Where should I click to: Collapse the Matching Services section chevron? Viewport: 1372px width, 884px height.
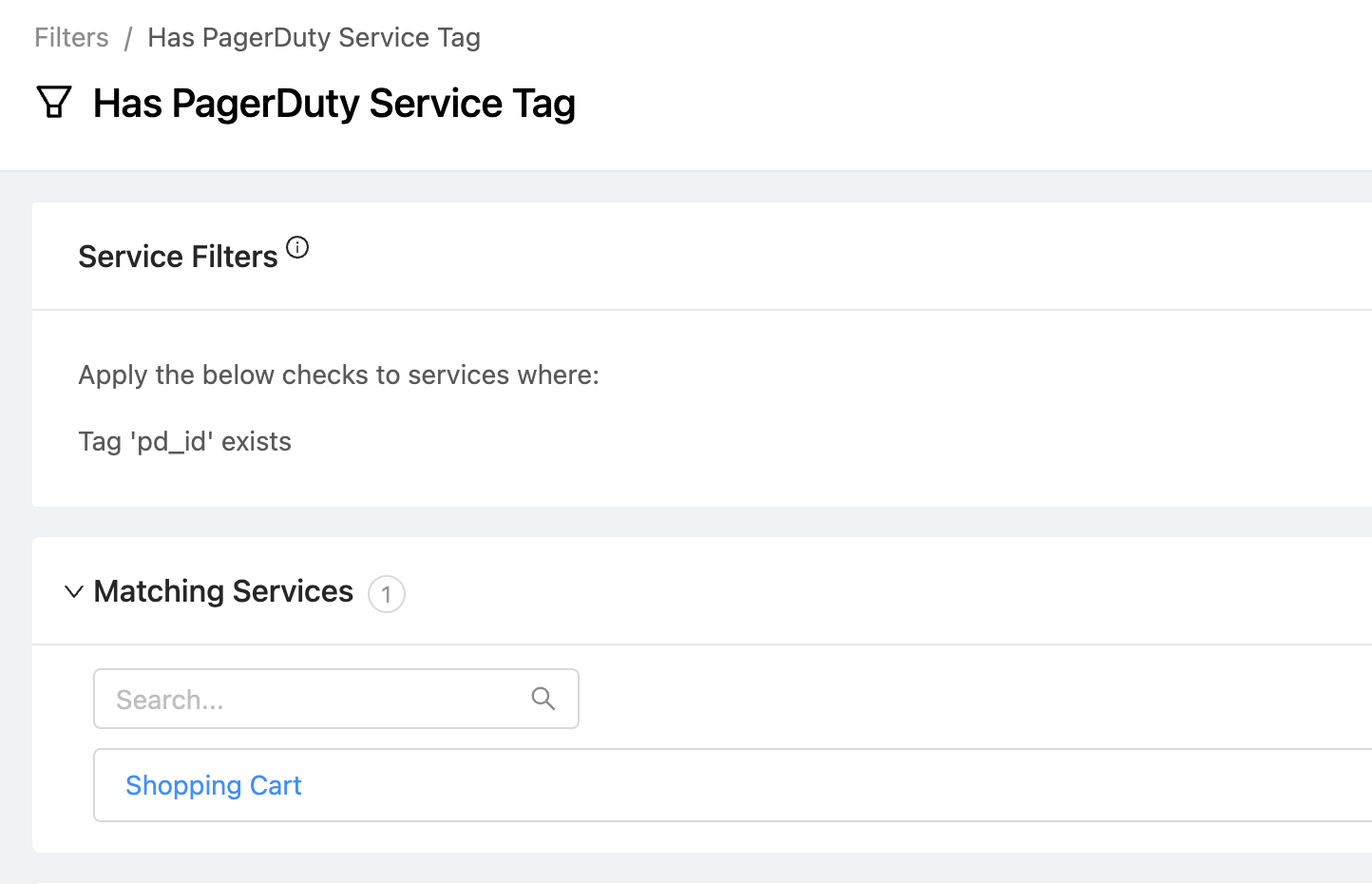coord(73,591)
